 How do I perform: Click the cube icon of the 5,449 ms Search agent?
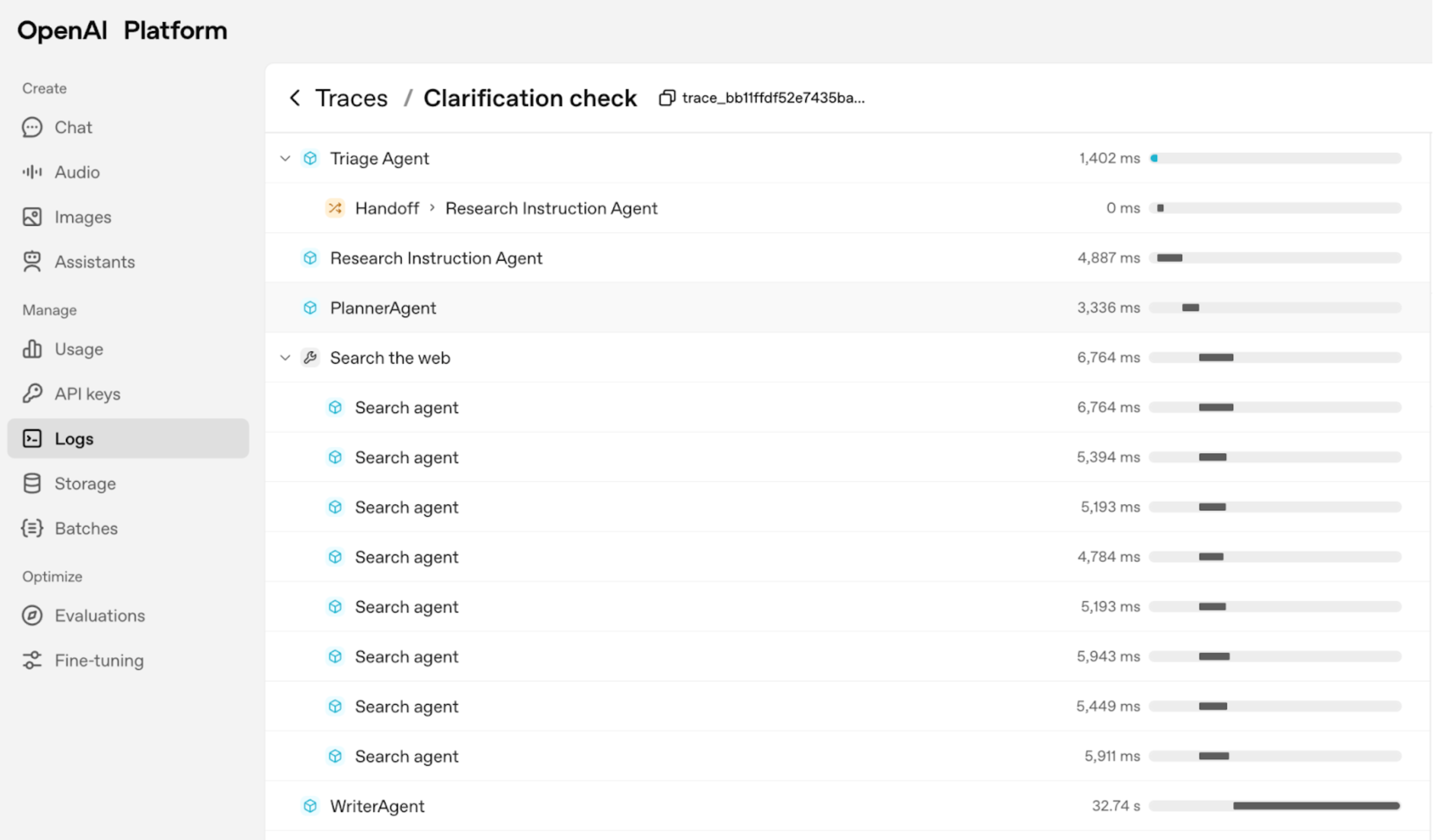pyautogui.click(x=335, y=707)
